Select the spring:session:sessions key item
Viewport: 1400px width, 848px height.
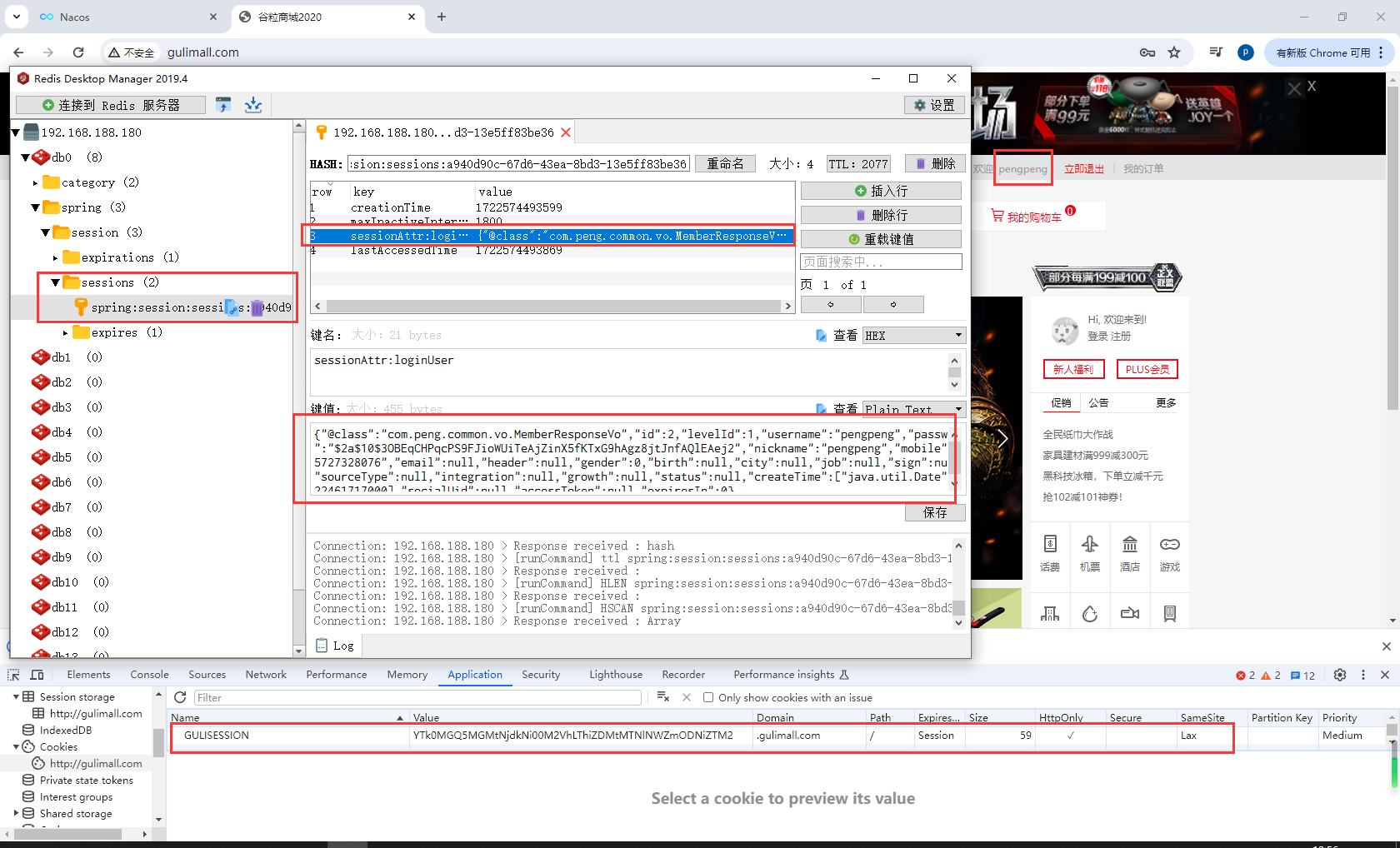coord(182,307)
